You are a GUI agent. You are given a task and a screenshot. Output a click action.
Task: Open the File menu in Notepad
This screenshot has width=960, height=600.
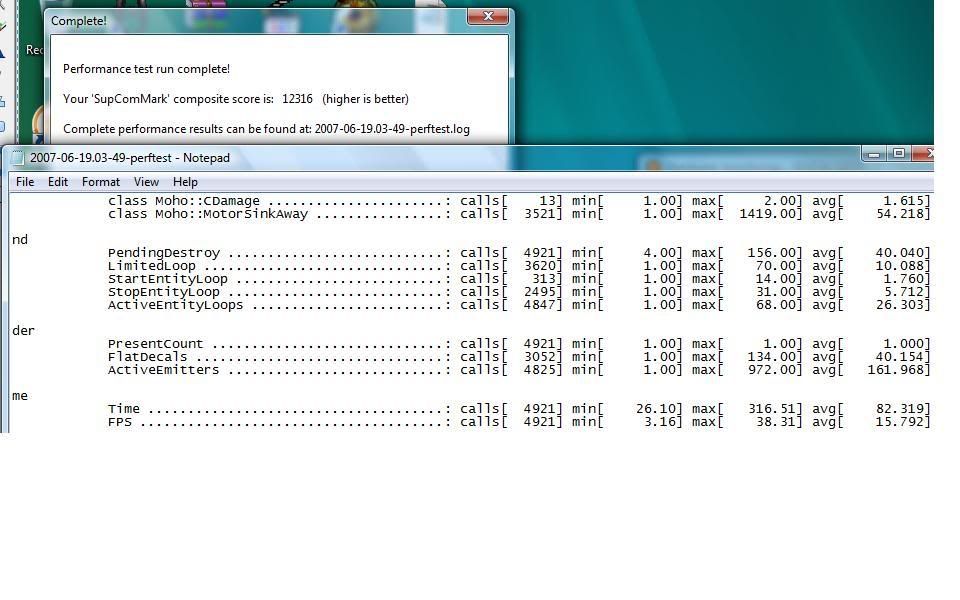click(25, 182)
